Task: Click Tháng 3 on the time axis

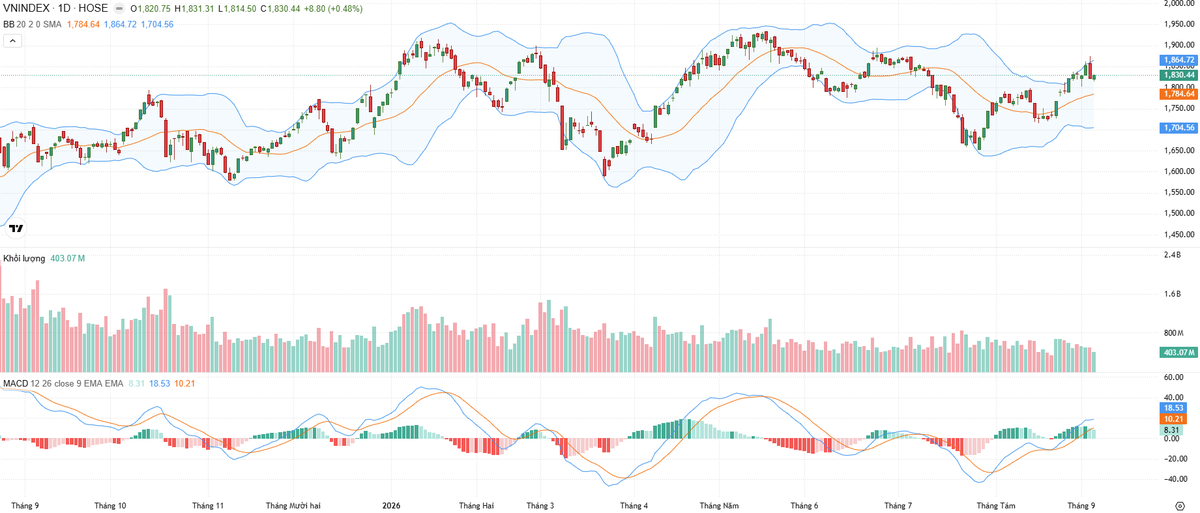Action: click(x=541, y=505)
